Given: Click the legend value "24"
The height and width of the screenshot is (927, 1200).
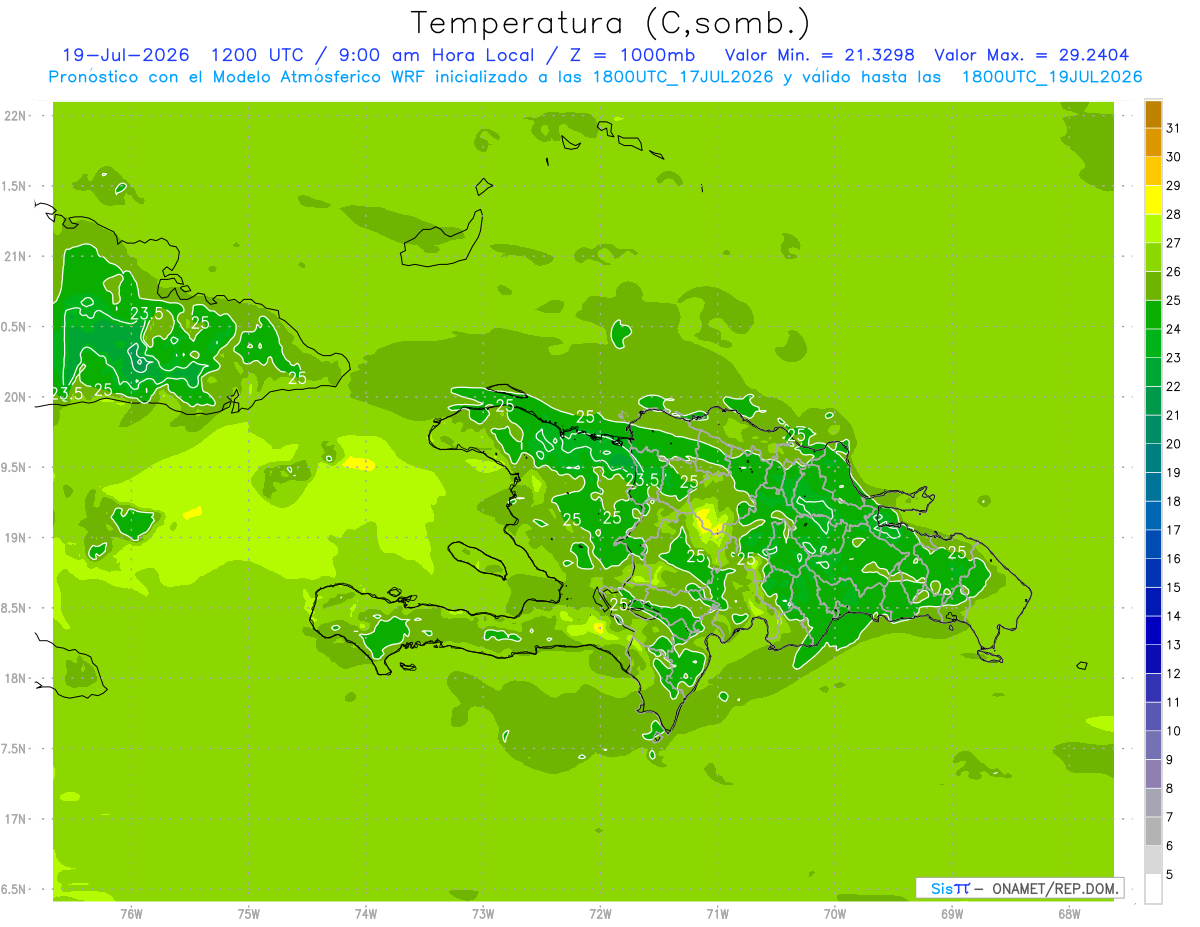Looking at the screenshot, I should (1174, 329).
